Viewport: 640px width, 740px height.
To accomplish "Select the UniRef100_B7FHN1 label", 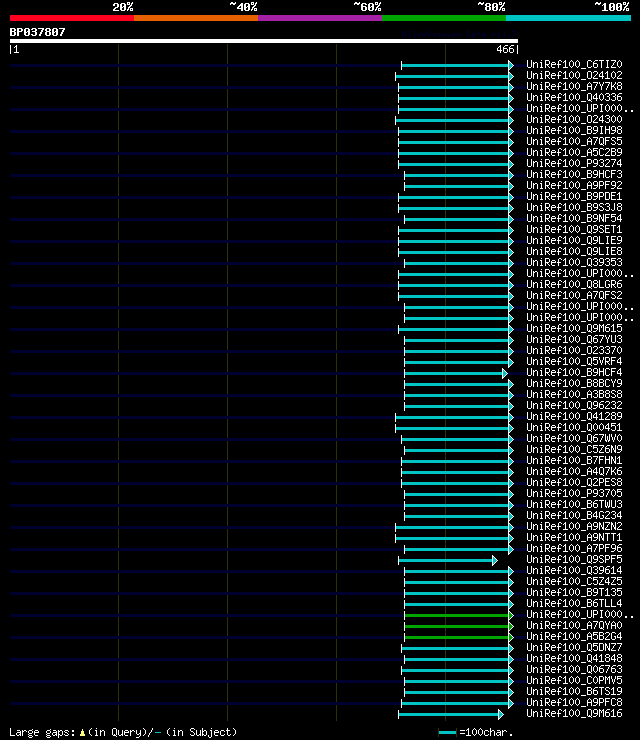I will (x=574, y=460).
